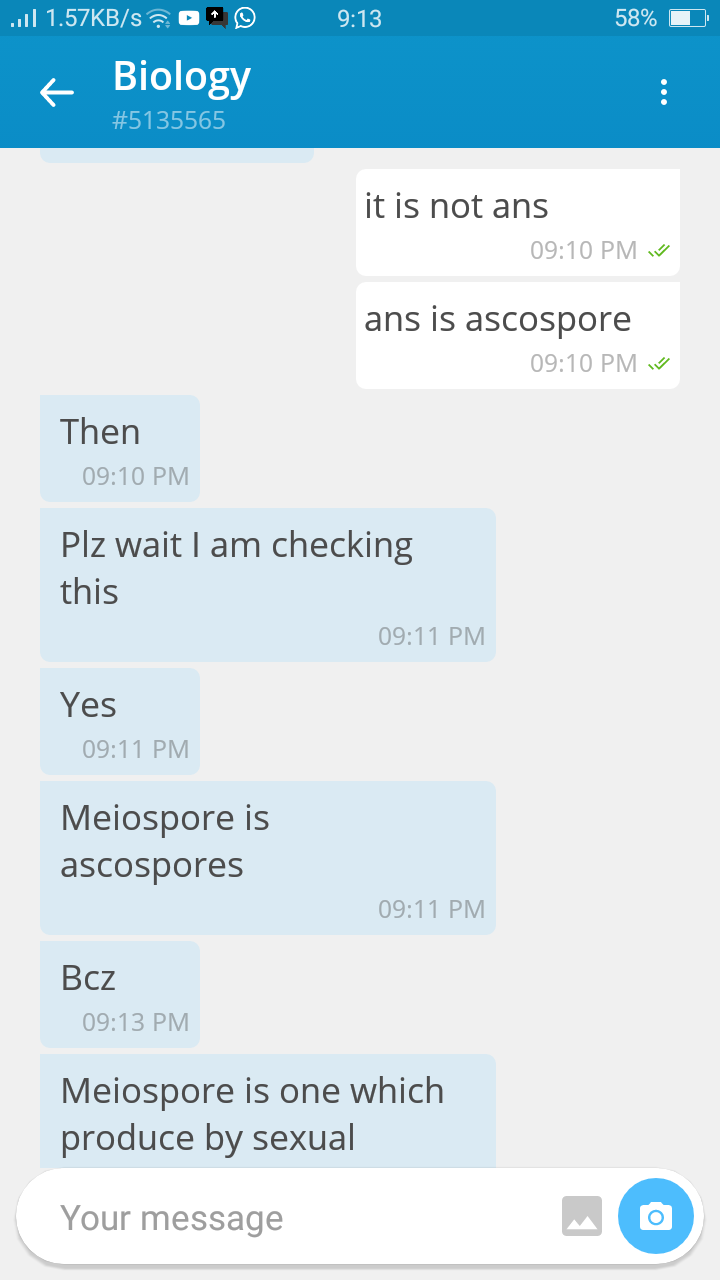Image resolution: width=720 pixels, height=1280 pixels.
Task: Tap the gallery image attachment icon
Action: pyautogui.click(x=582, y=1217)
